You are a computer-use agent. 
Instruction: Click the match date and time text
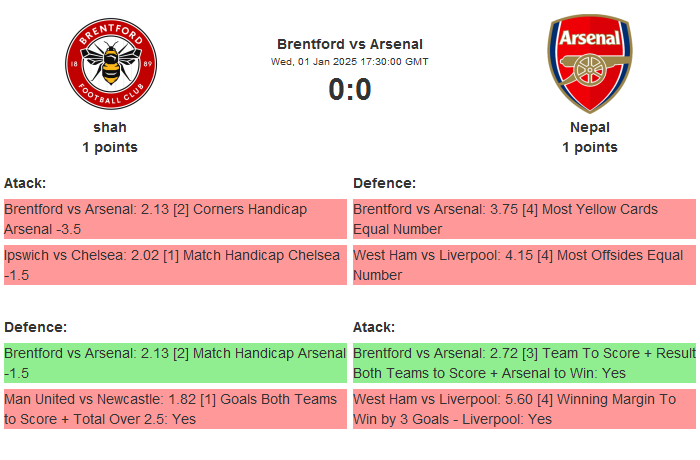point(350,61)
